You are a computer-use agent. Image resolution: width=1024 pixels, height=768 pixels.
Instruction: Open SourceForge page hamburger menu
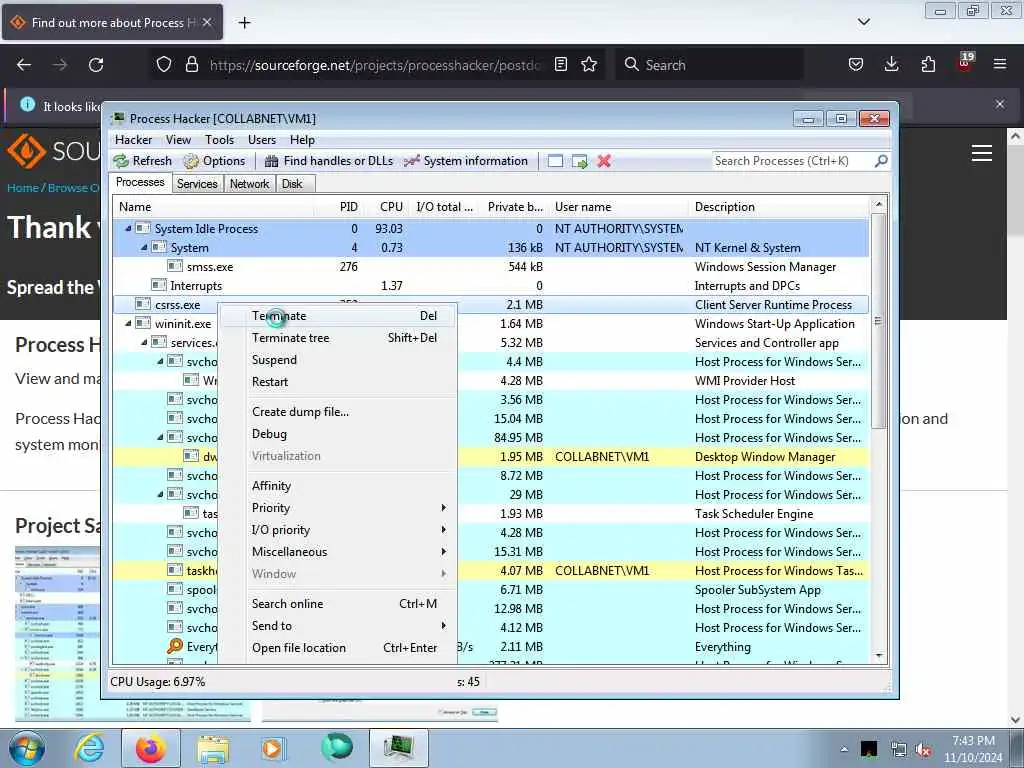(x=982, y=153)
